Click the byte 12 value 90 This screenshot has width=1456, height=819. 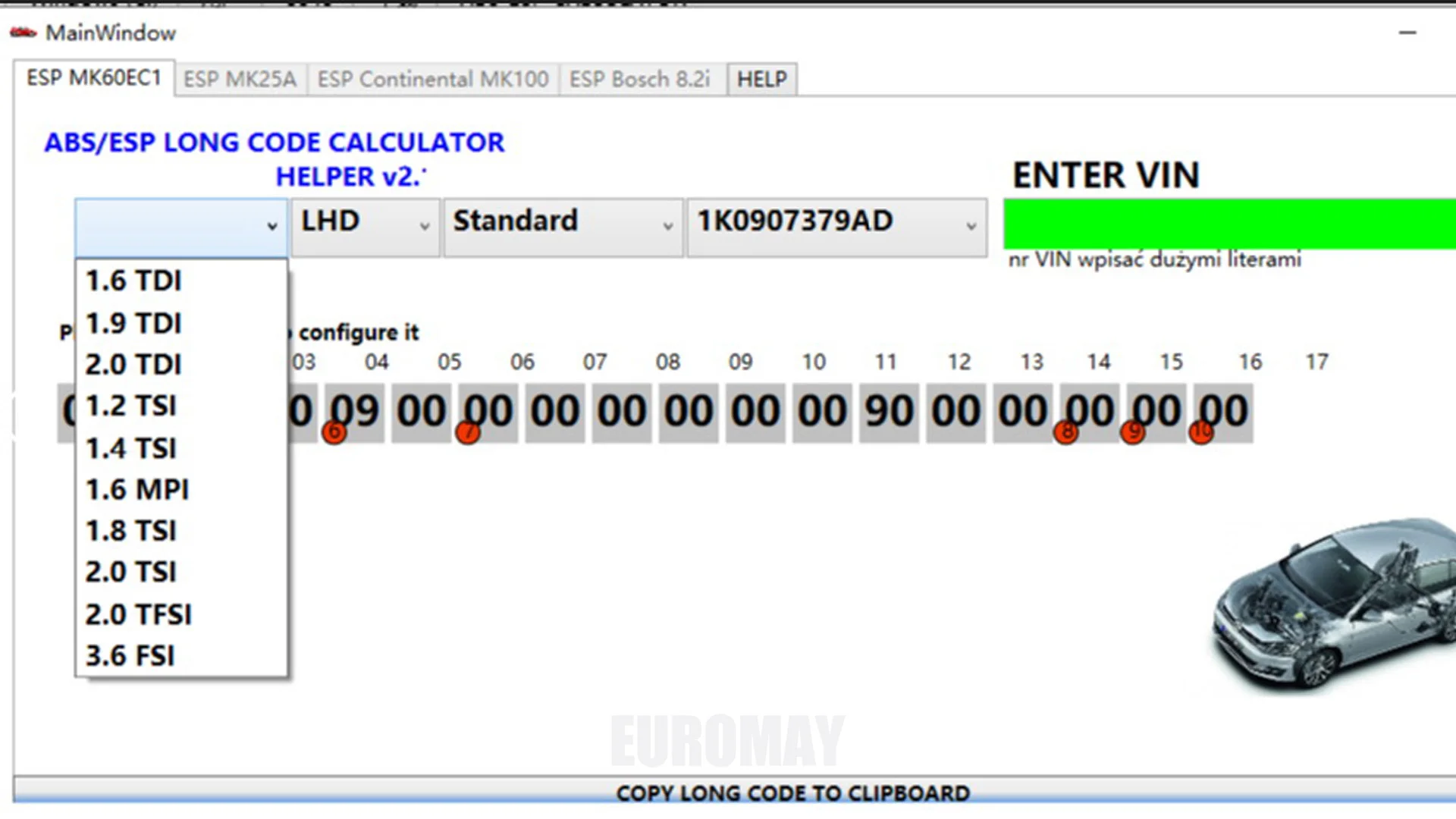[x=889, y=413]
